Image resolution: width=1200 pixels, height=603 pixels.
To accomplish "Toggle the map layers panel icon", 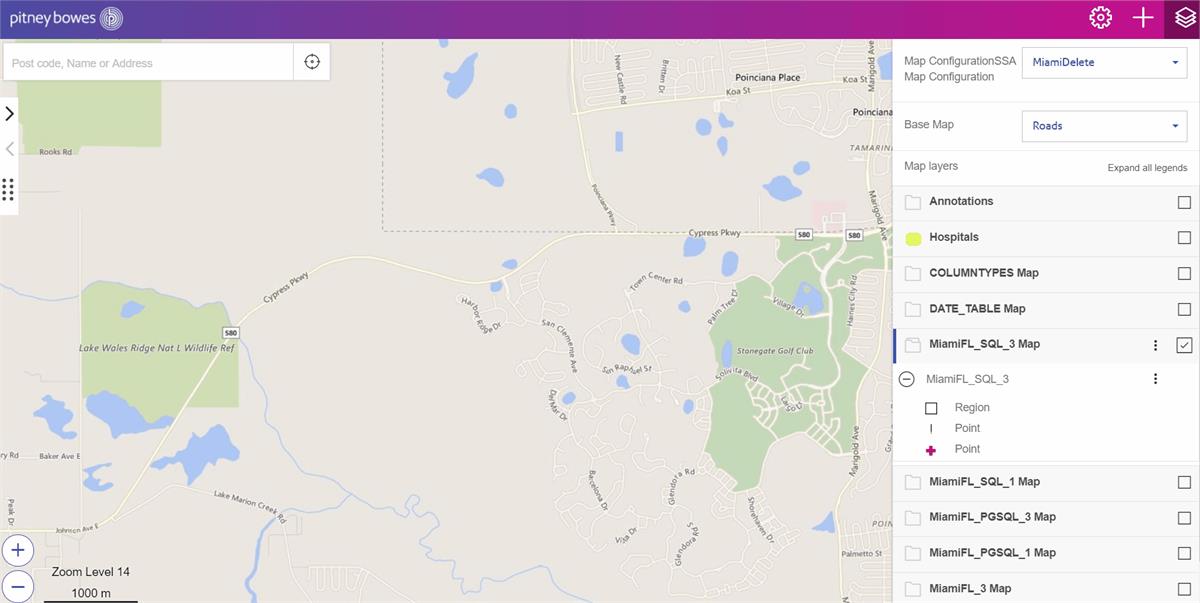I will pyautogui.click(x=1185, y=18).
